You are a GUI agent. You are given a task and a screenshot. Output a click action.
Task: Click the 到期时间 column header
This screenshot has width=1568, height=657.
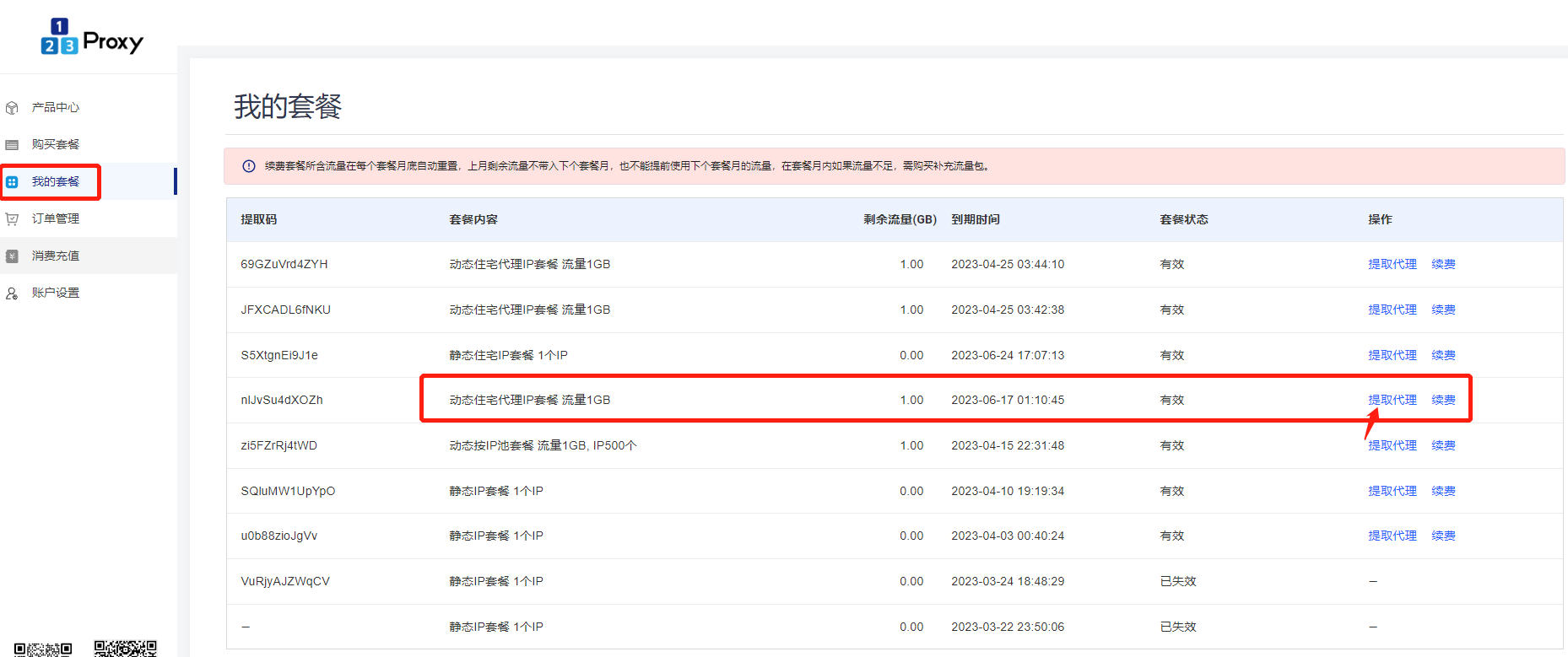tap(975, 219)
